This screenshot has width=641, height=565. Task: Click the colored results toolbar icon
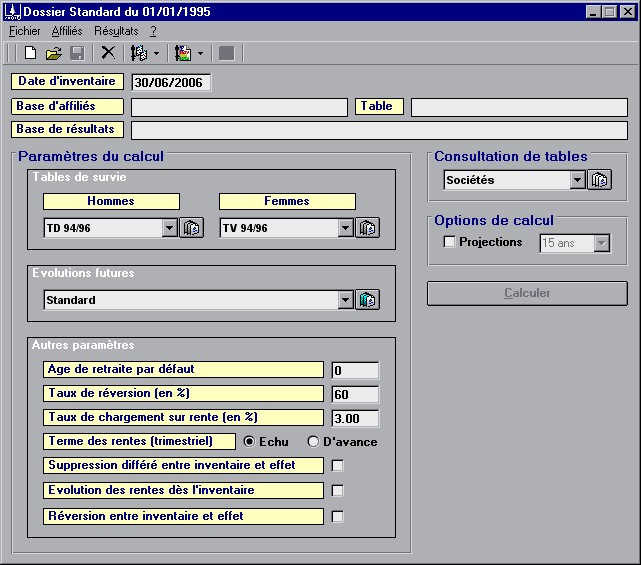click(x=183, y=53)
